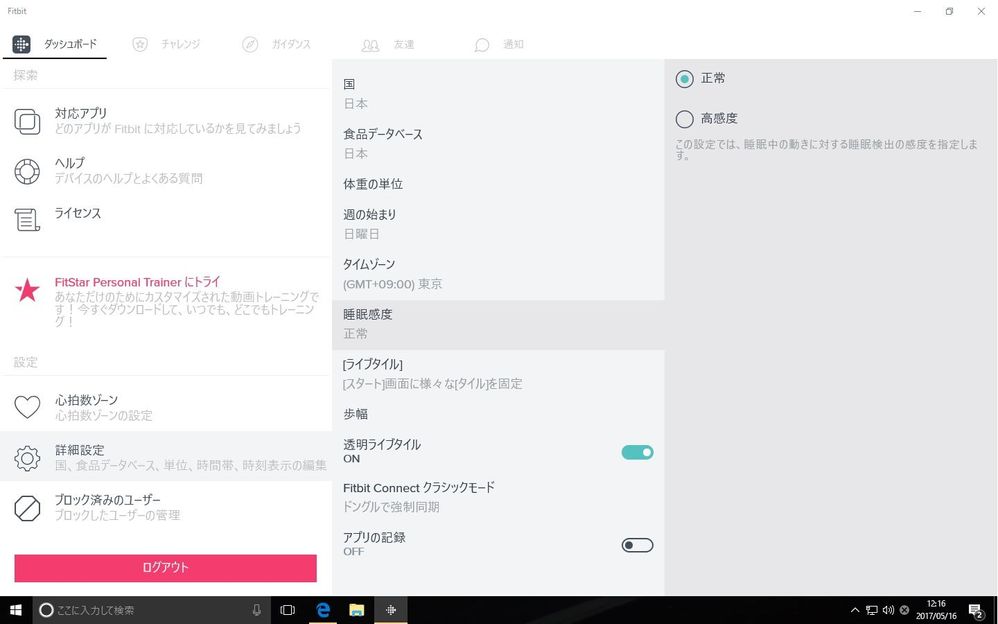Open the 食品データベース setting
The width and height of the screenshot is (998, 624).
pyautogui.click(x=498, y=144)
